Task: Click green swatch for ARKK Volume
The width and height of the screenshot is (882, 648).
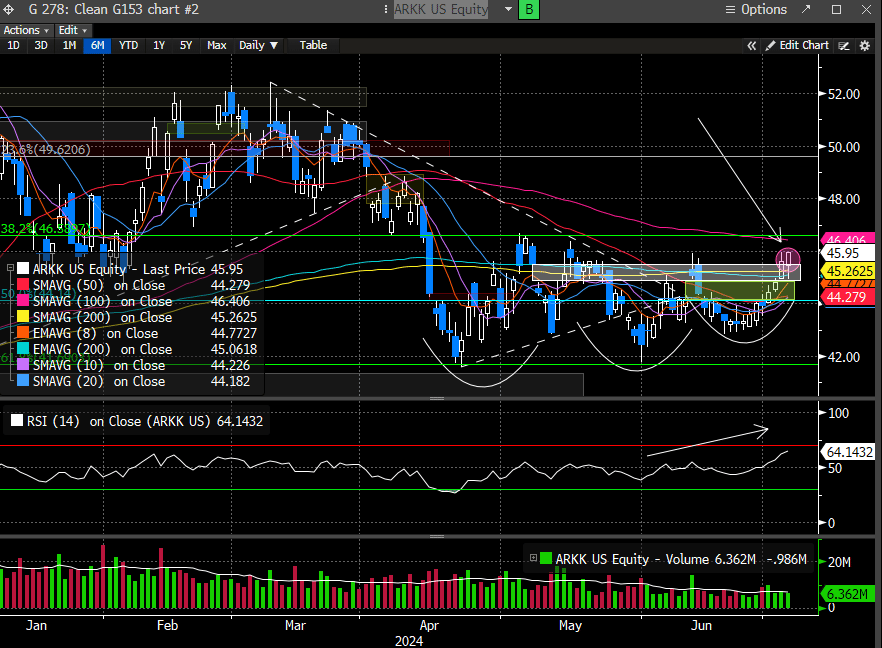Action: pos(546,559)
